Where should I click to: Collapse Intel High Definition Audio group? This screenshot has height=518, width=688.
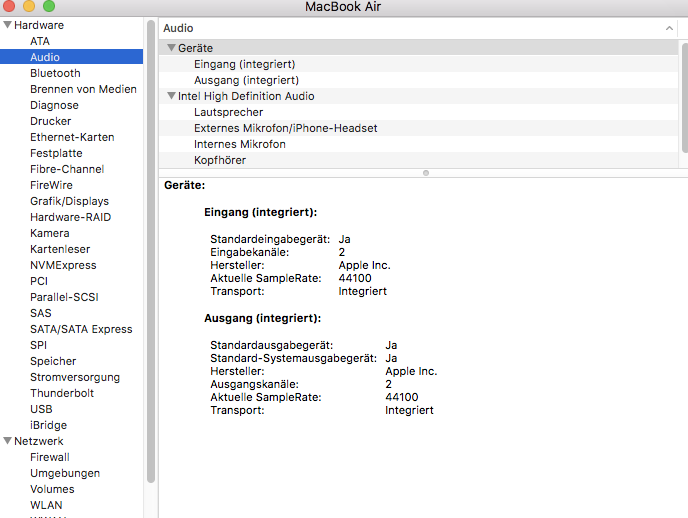[171, 96]
